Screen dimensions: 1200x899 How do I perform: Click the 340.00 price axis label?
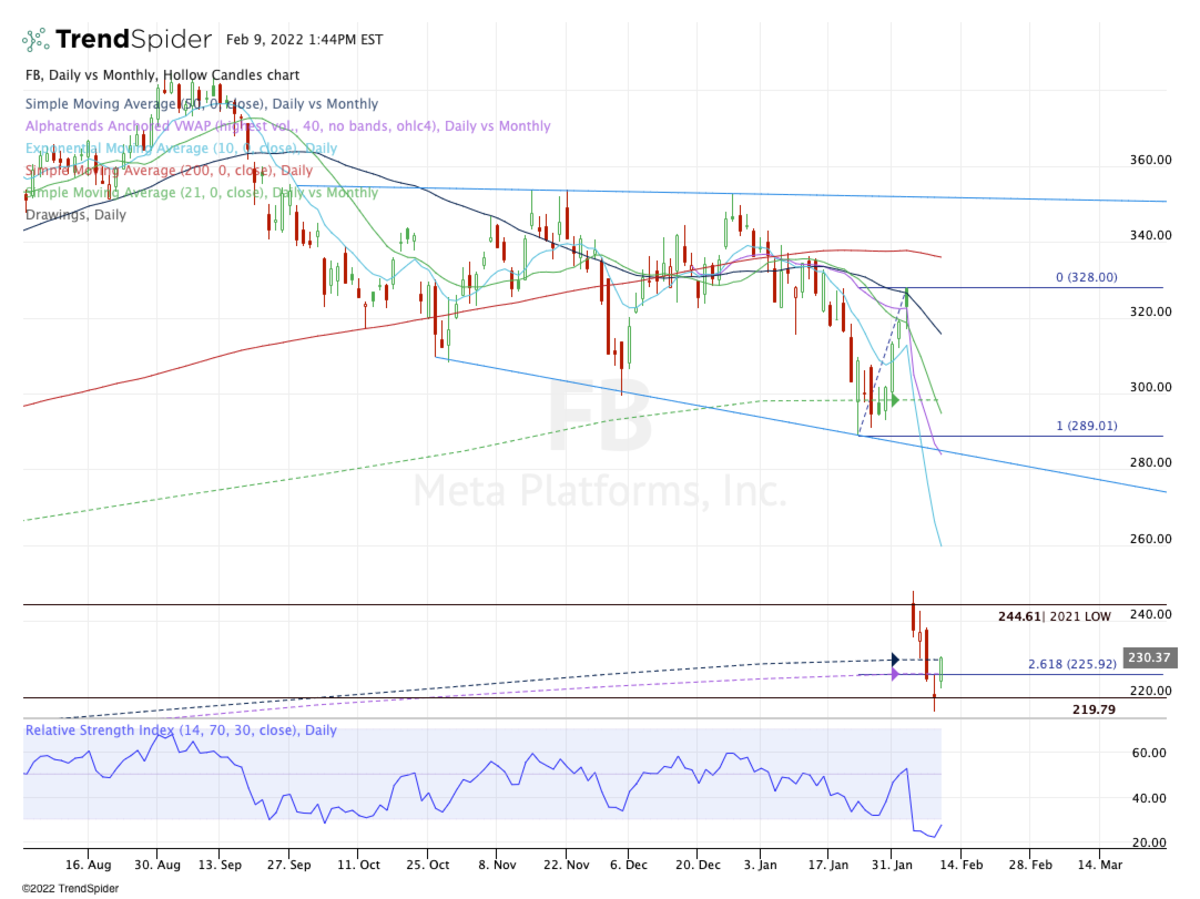click(1150, 236)
